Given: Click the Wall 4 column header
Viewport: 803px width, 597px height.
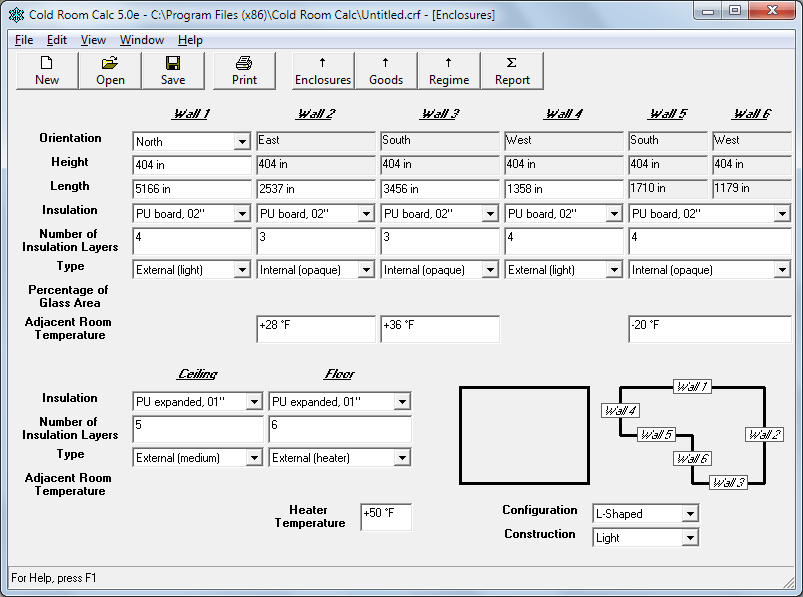Looking at the screenshot, I should 563,114.
